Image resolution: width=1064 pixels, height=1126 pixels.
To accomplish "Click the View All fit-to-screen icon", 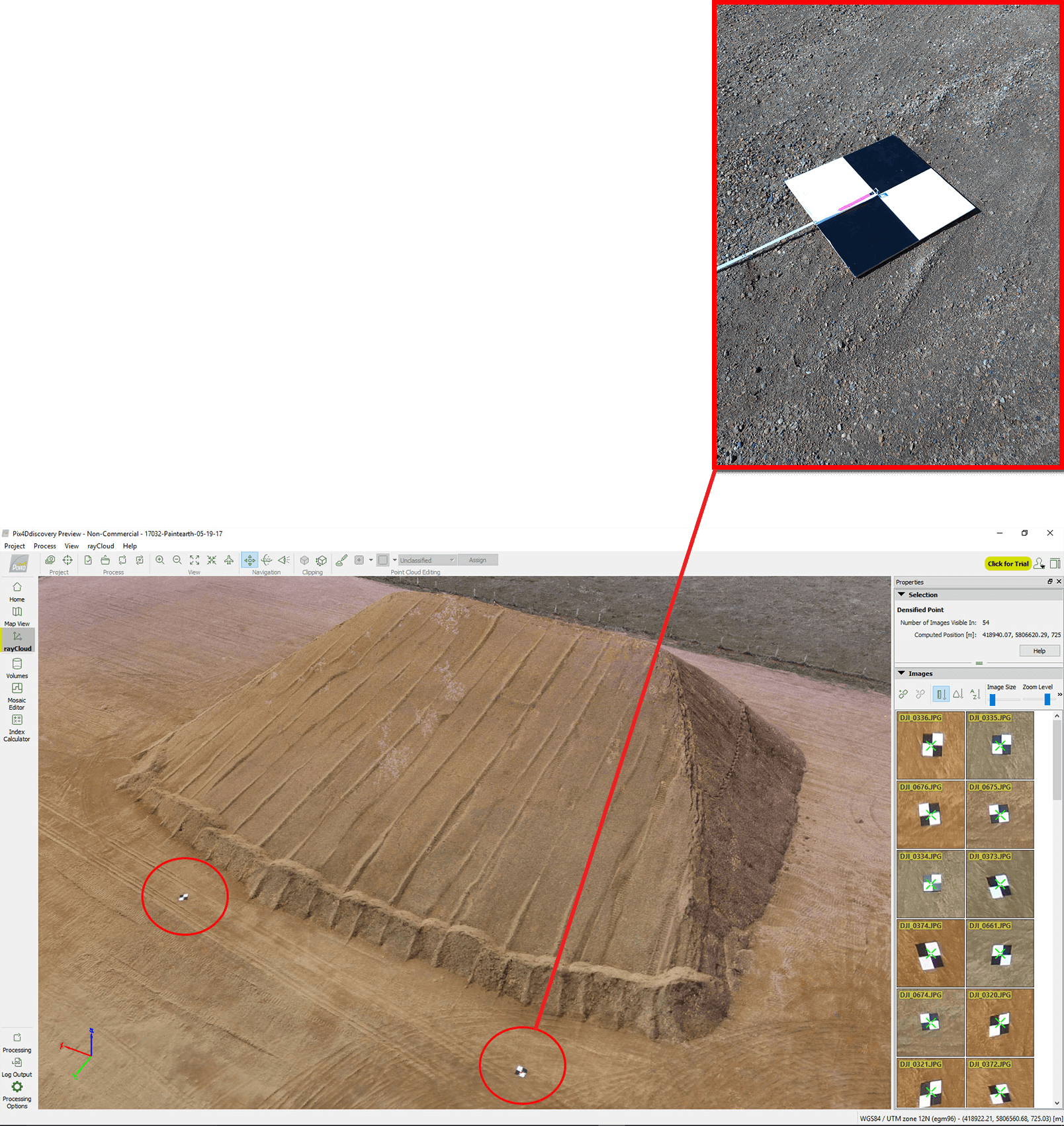I will 195,560.
